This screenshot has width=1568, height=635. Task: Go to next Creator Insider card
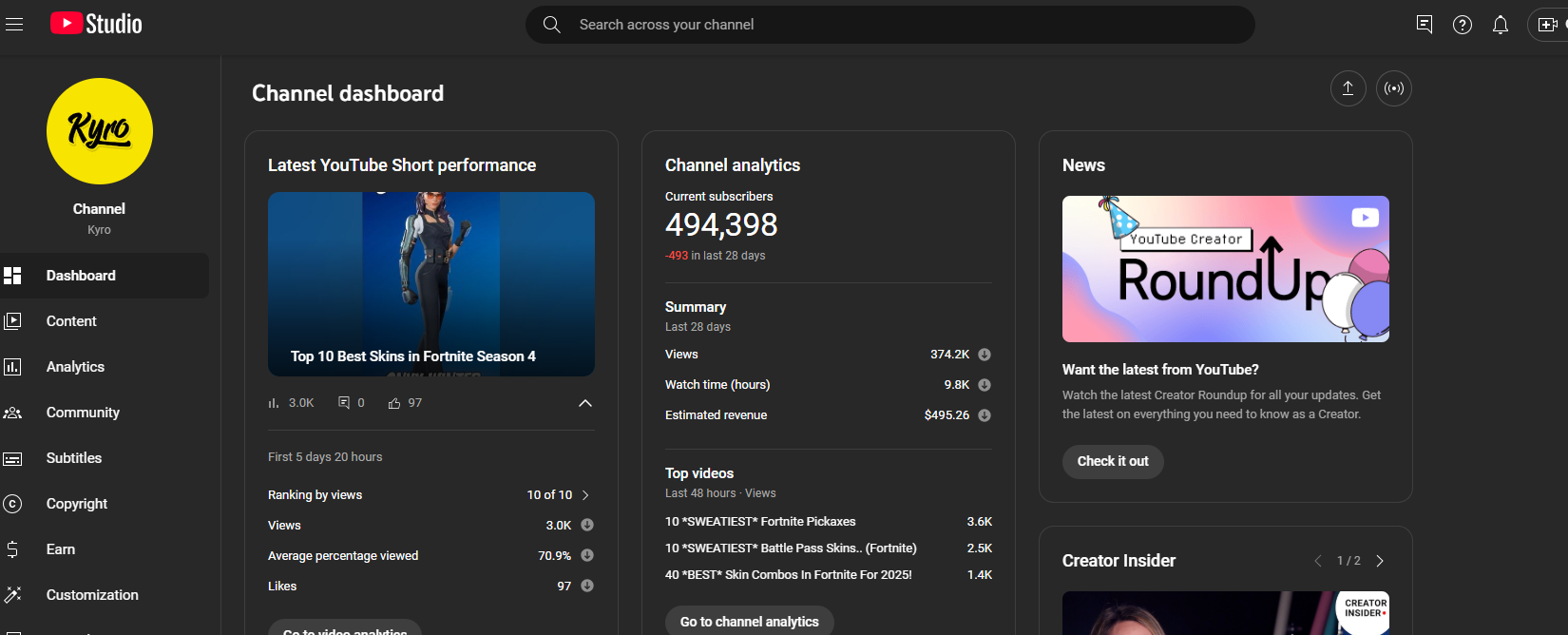coord(1380,561)
